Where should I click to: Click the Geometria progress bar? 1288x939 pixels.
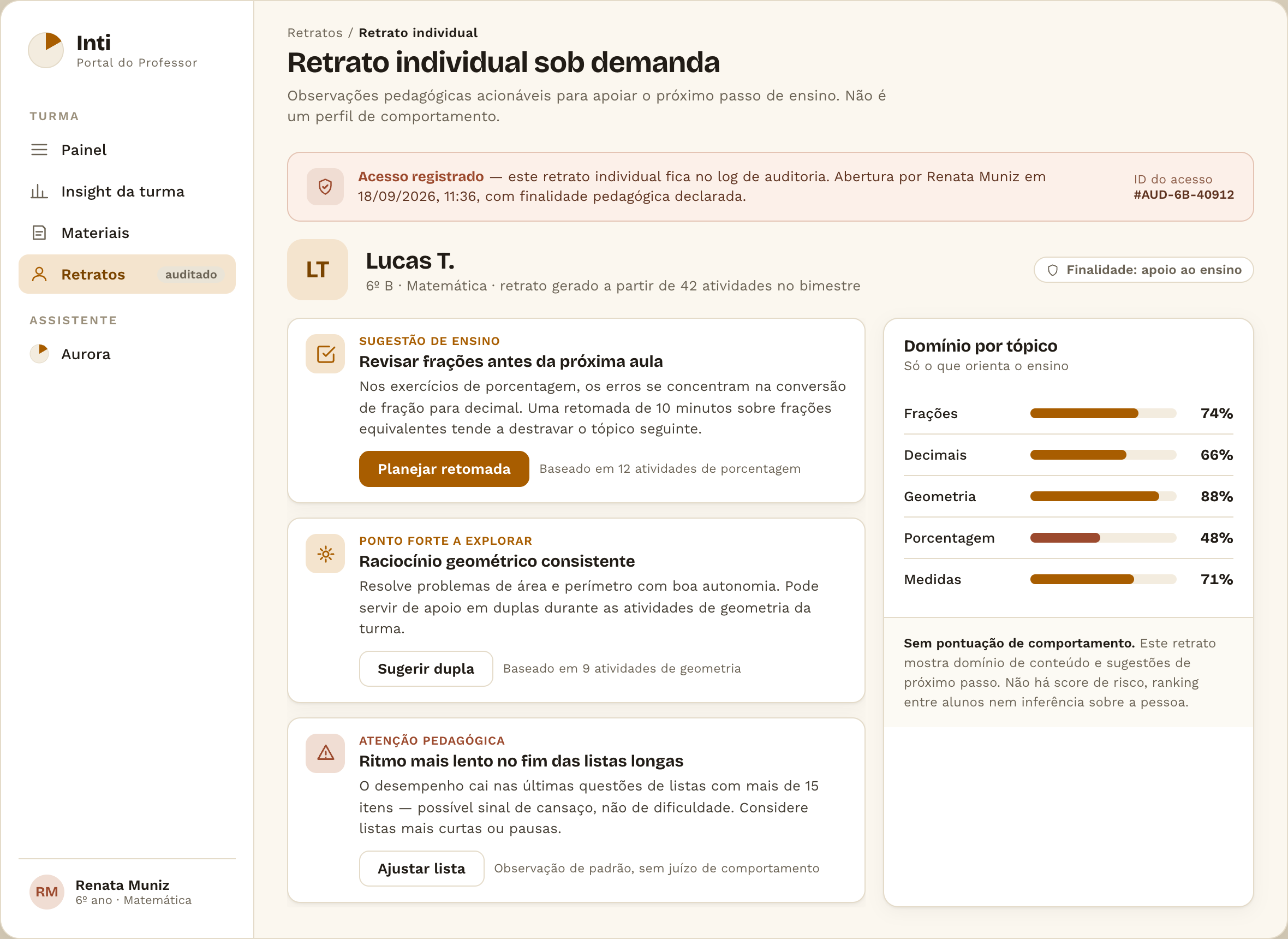1104,496
